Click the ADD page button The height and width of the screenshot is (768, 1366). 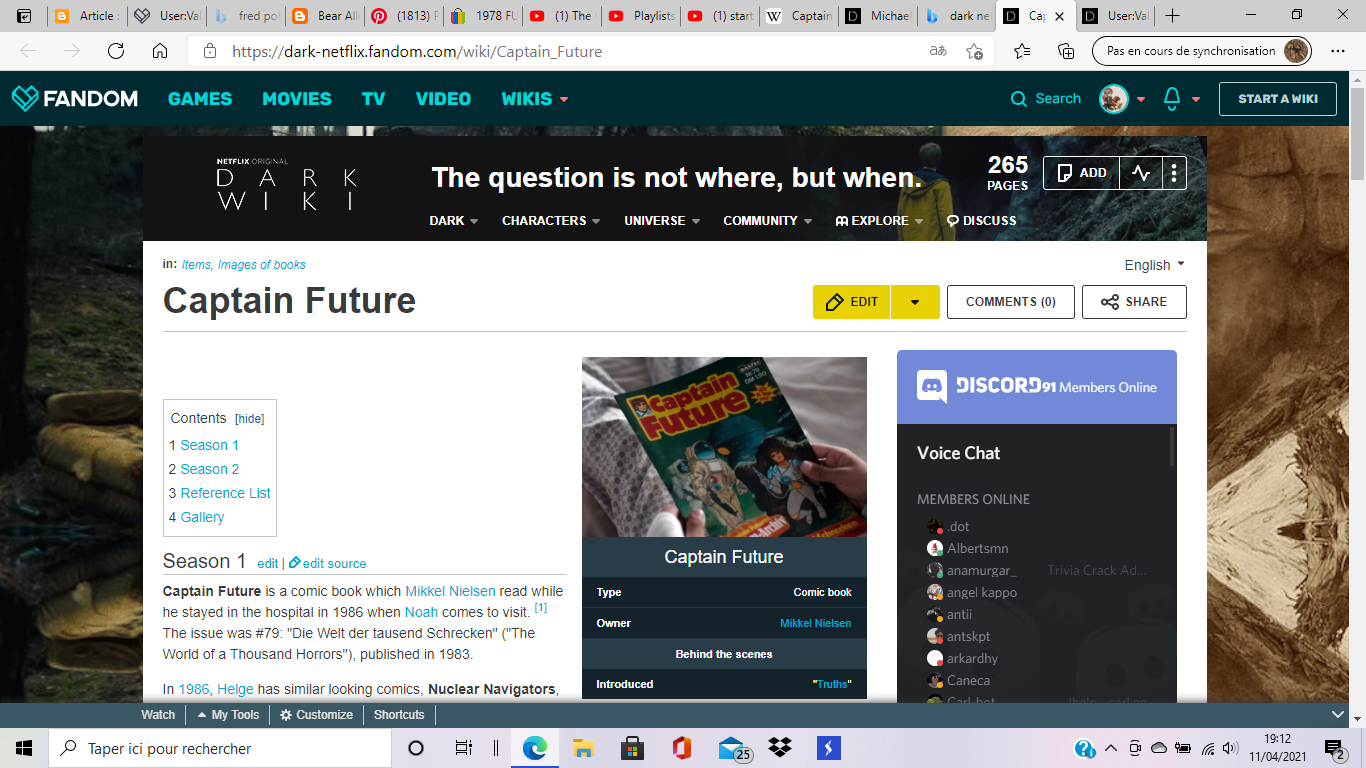pos(1081,173)
